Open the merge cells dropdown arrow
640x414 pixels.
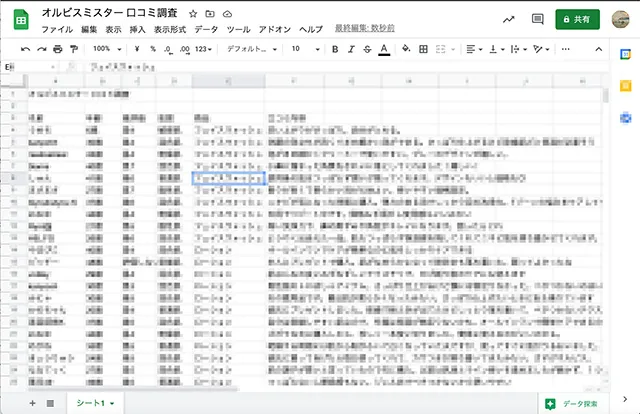tap(453, 49)
